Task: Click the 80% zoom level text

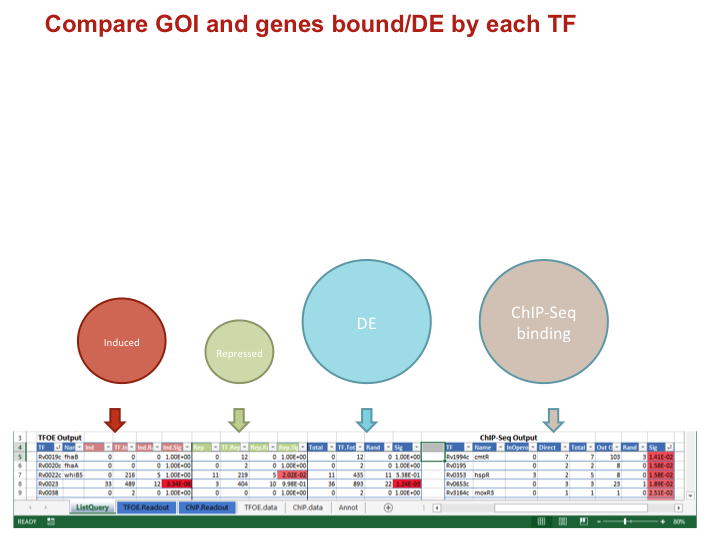Action: [680, 521]
